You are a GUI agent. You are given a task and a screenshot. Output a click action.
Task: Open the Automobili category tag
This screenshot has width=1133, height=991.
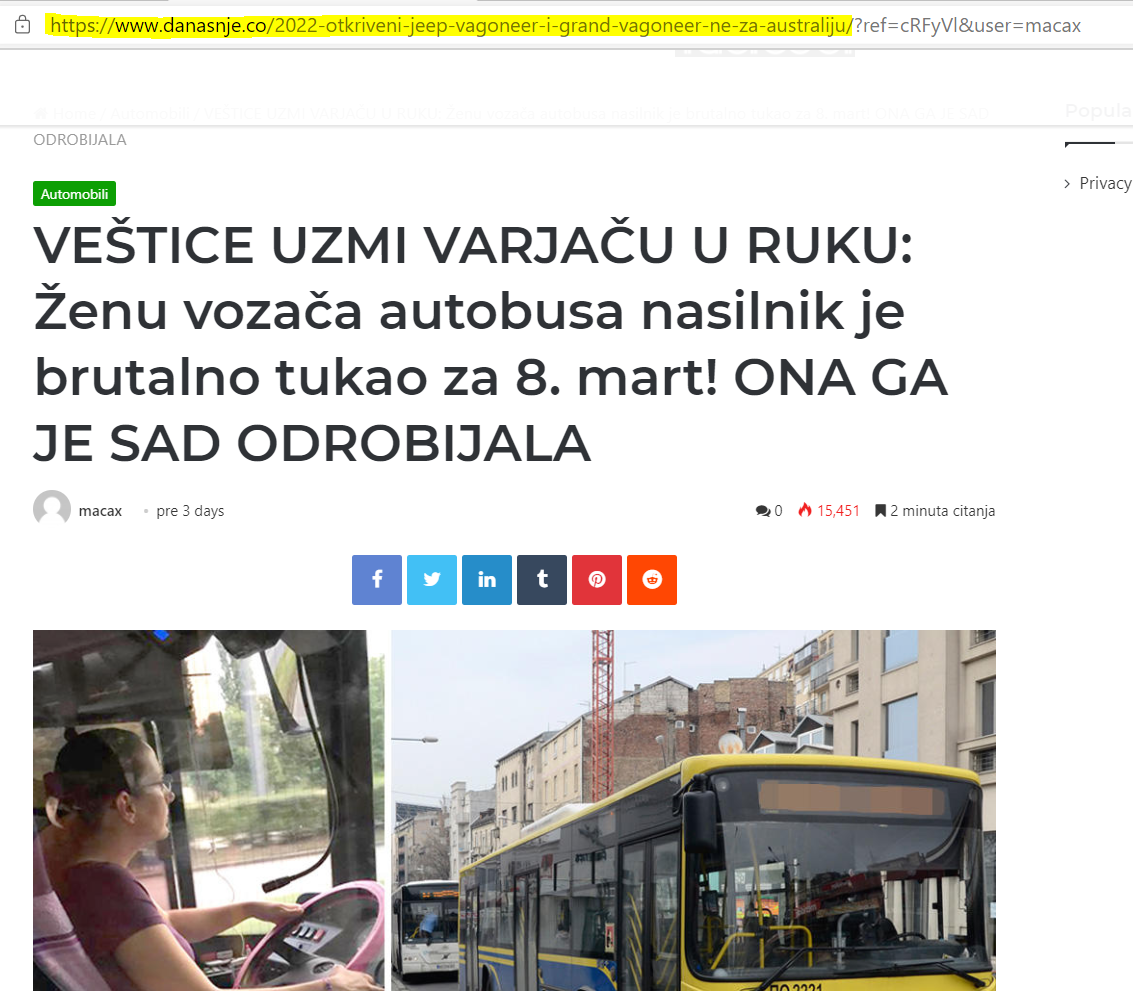[x=74, y=194]
